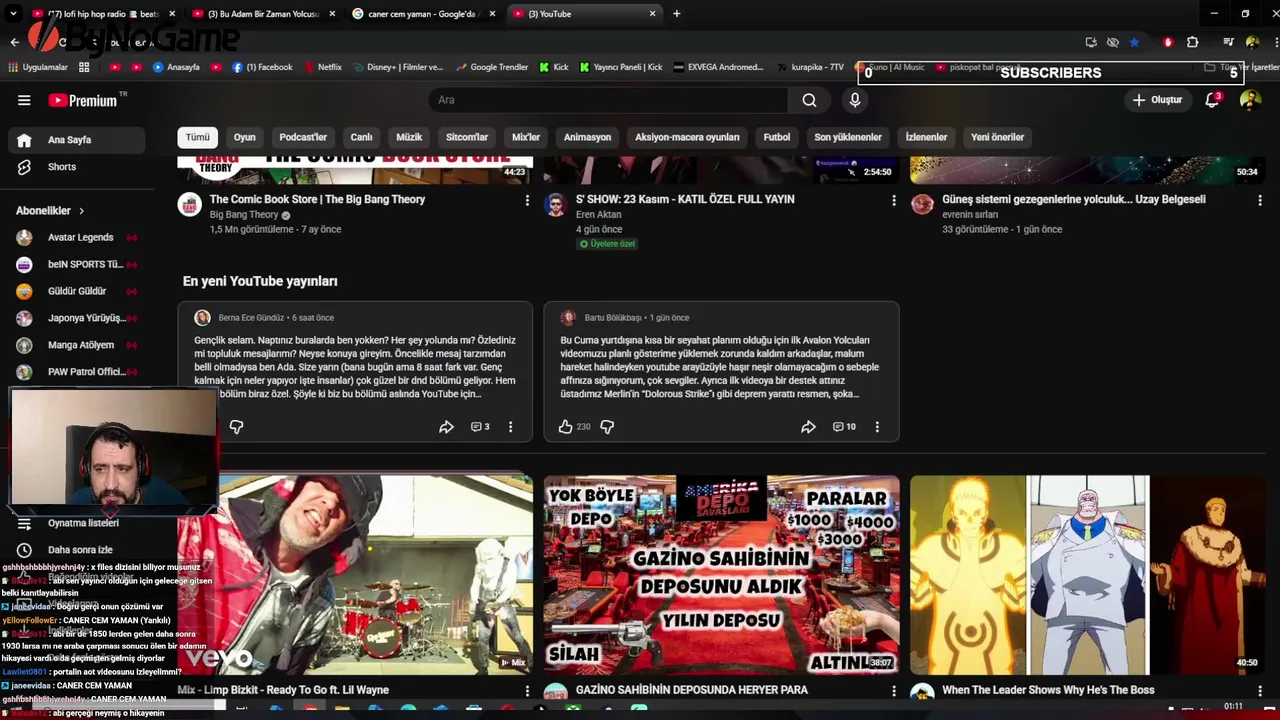
Task: Click Berna Ece Gündüz post author name
Action: 251,318
